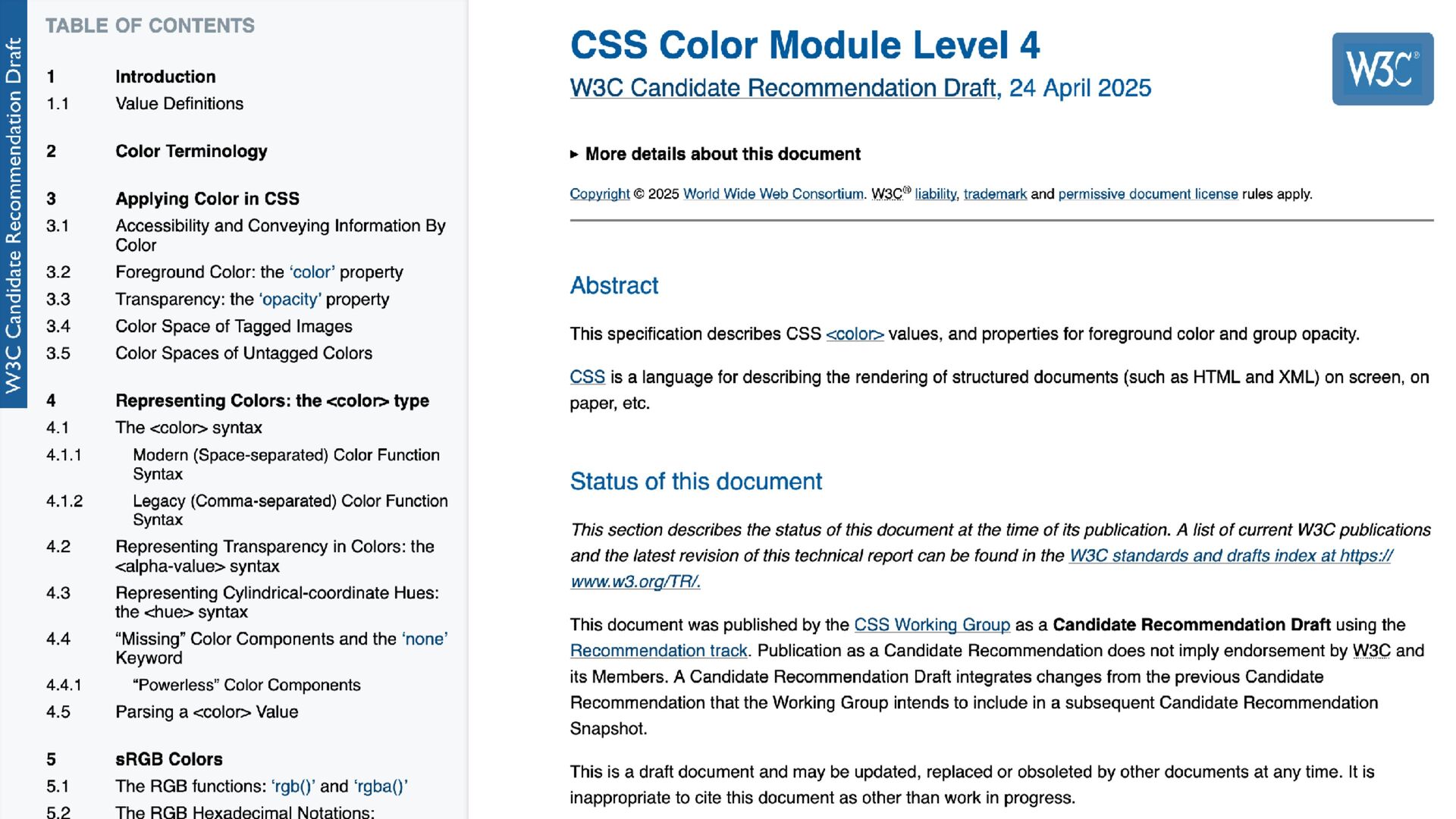Open "Missing" Color Components and 'none' Keyword
The image size is (1456, 819).
281,648
